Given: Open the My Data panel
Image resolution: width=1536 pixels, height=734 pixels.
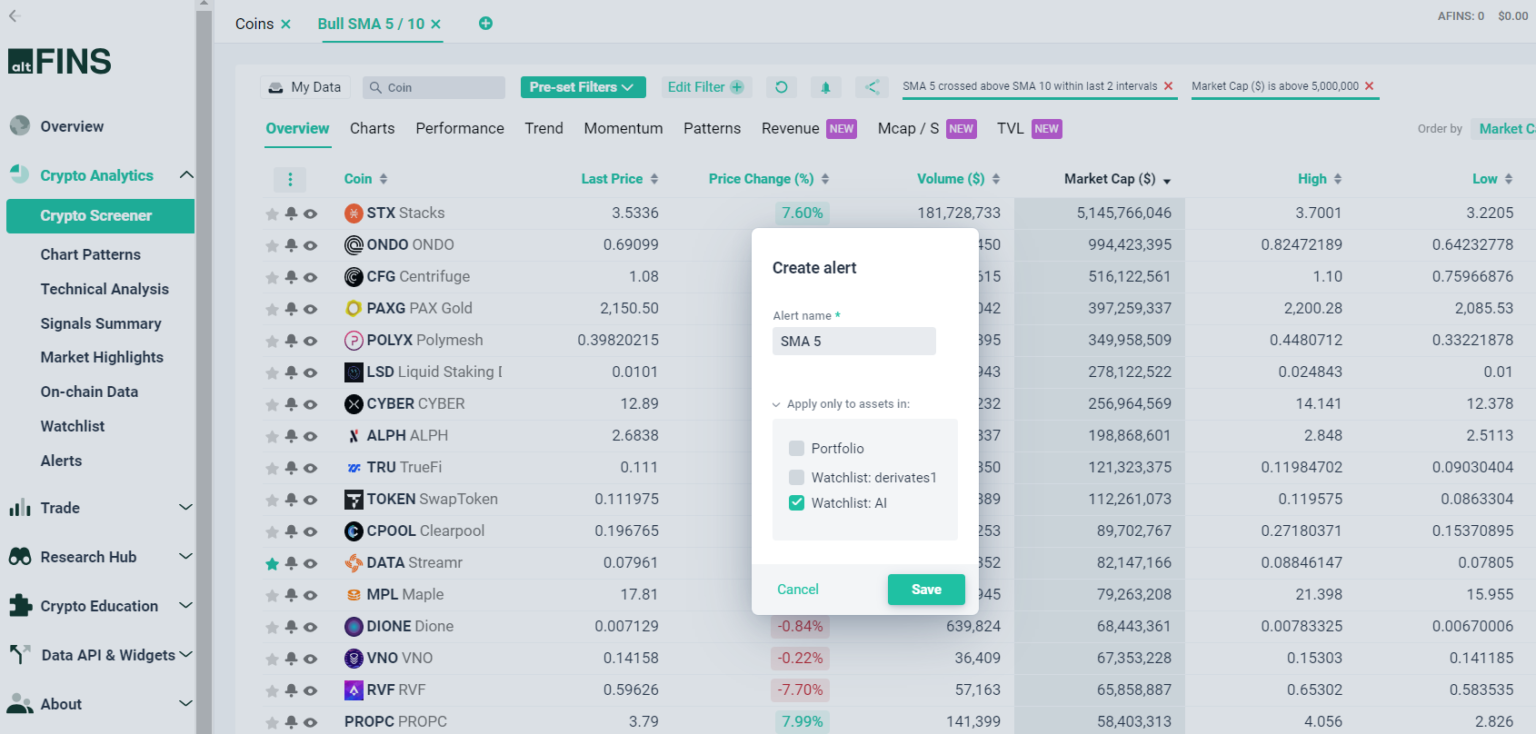Looking at the screenshot, I should 304,87.
